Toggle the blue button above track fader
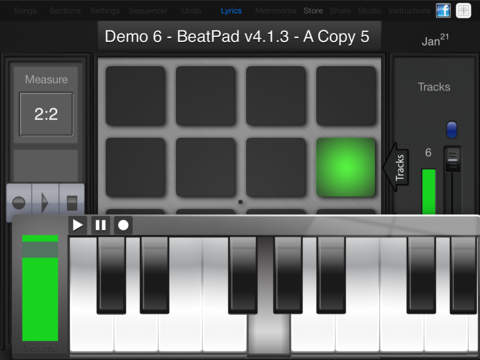 click(x=451, y=129)
